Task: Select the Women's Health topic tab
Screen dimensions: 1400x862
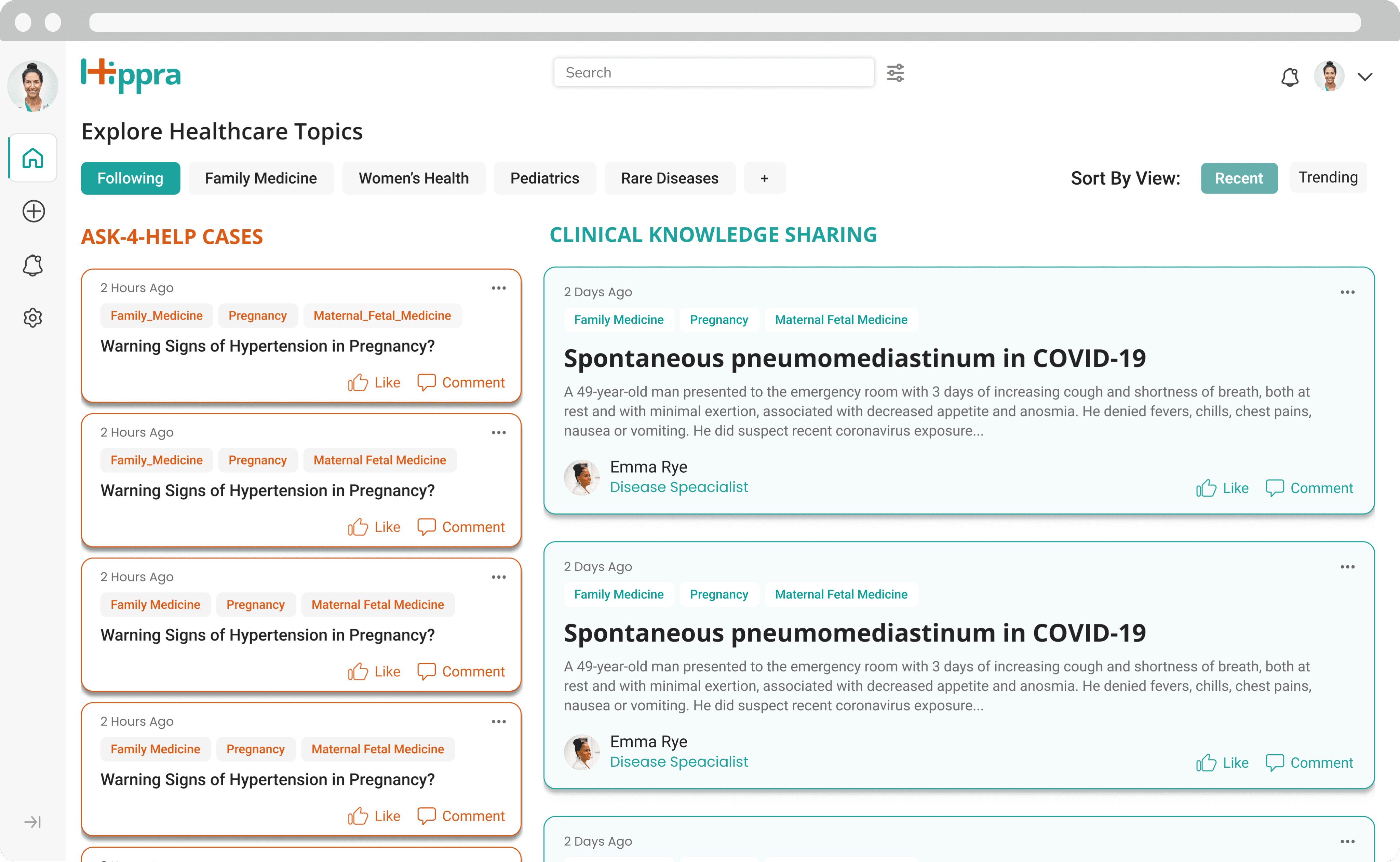Action: tap(413, 178)
